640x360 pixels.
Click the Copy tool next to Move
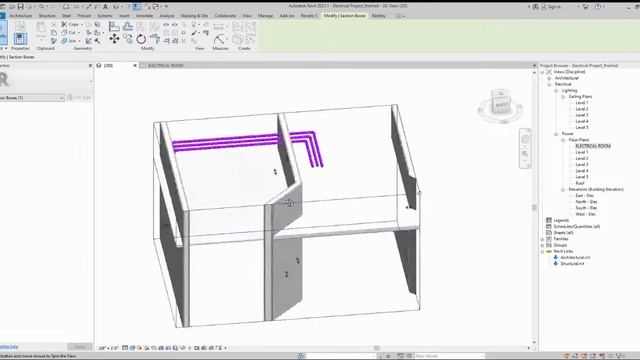coord(128,39)
